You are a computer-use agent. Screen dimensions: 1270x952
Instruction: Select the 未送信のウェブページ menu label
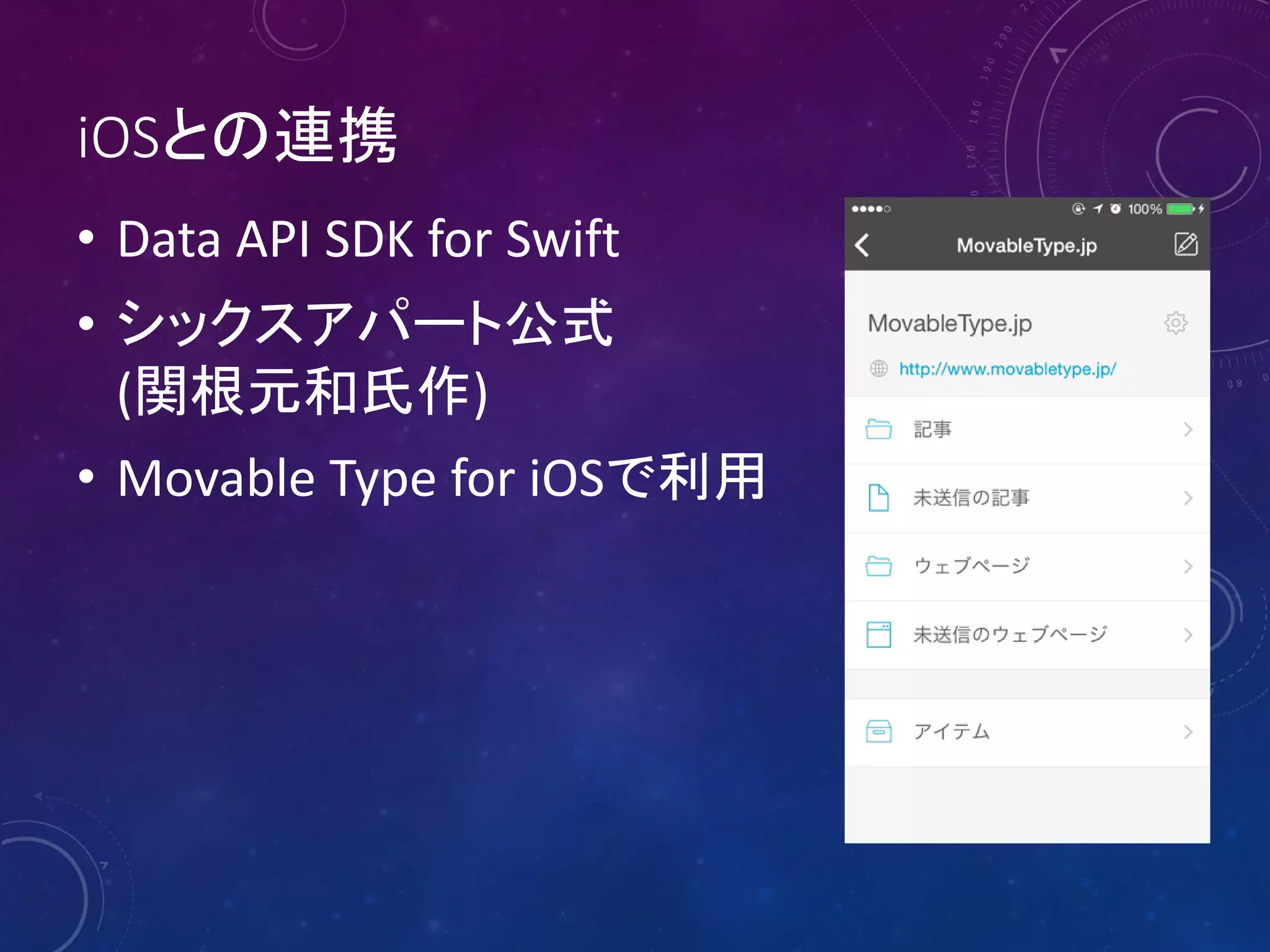tap(1010, 635)
